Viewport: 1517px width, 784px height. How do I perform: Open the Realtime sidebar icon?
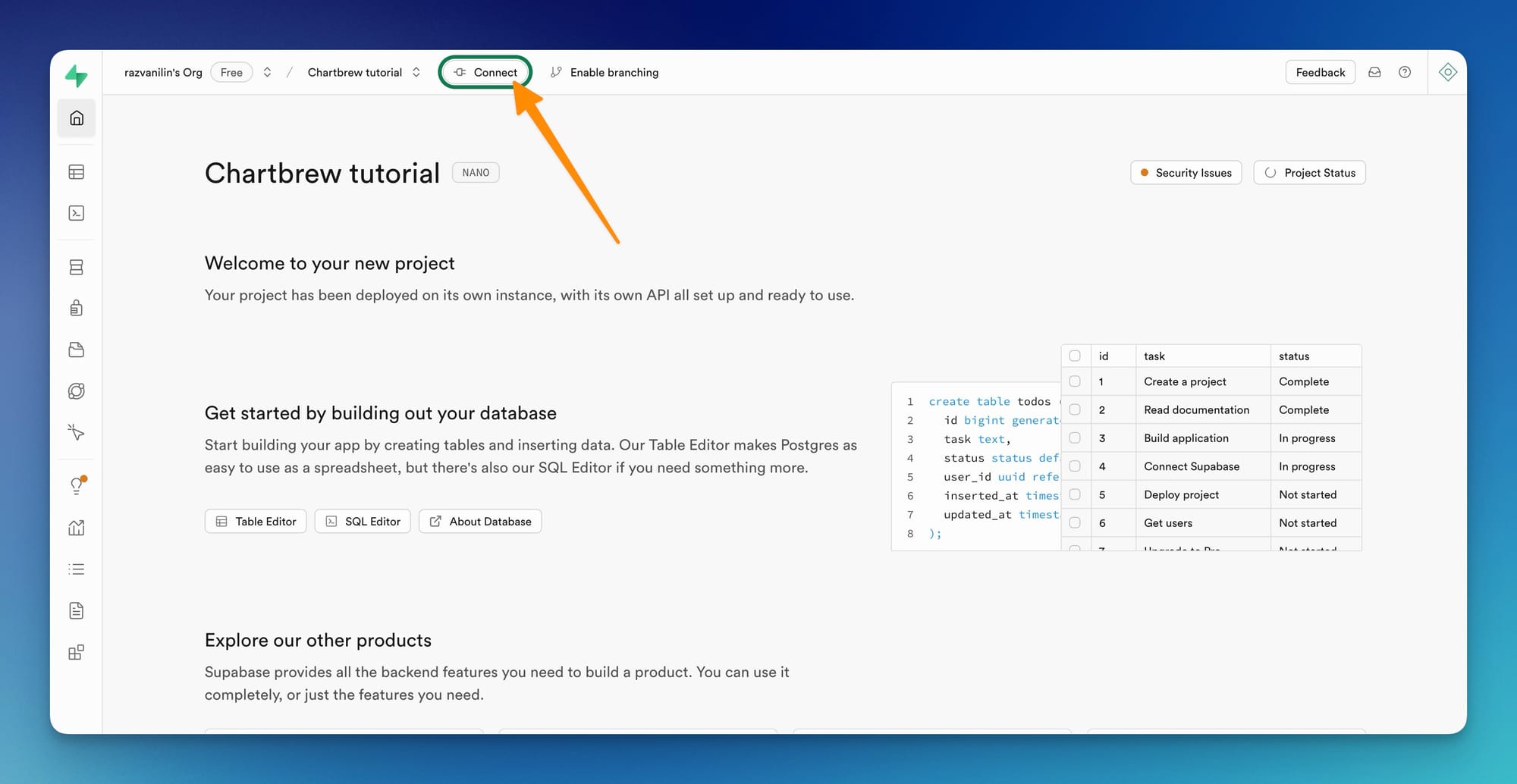[76, 390]
